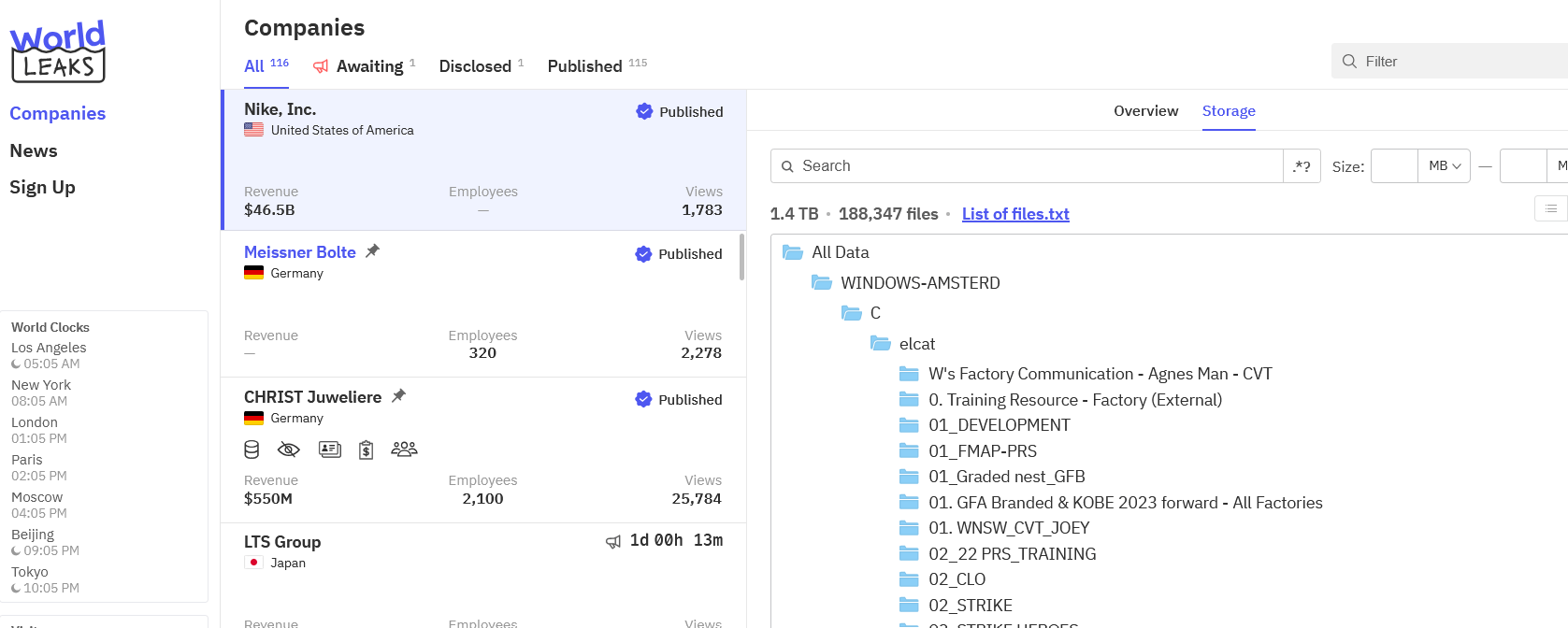Click the people group icon under CHRIST Juweliere

[404, 450]
